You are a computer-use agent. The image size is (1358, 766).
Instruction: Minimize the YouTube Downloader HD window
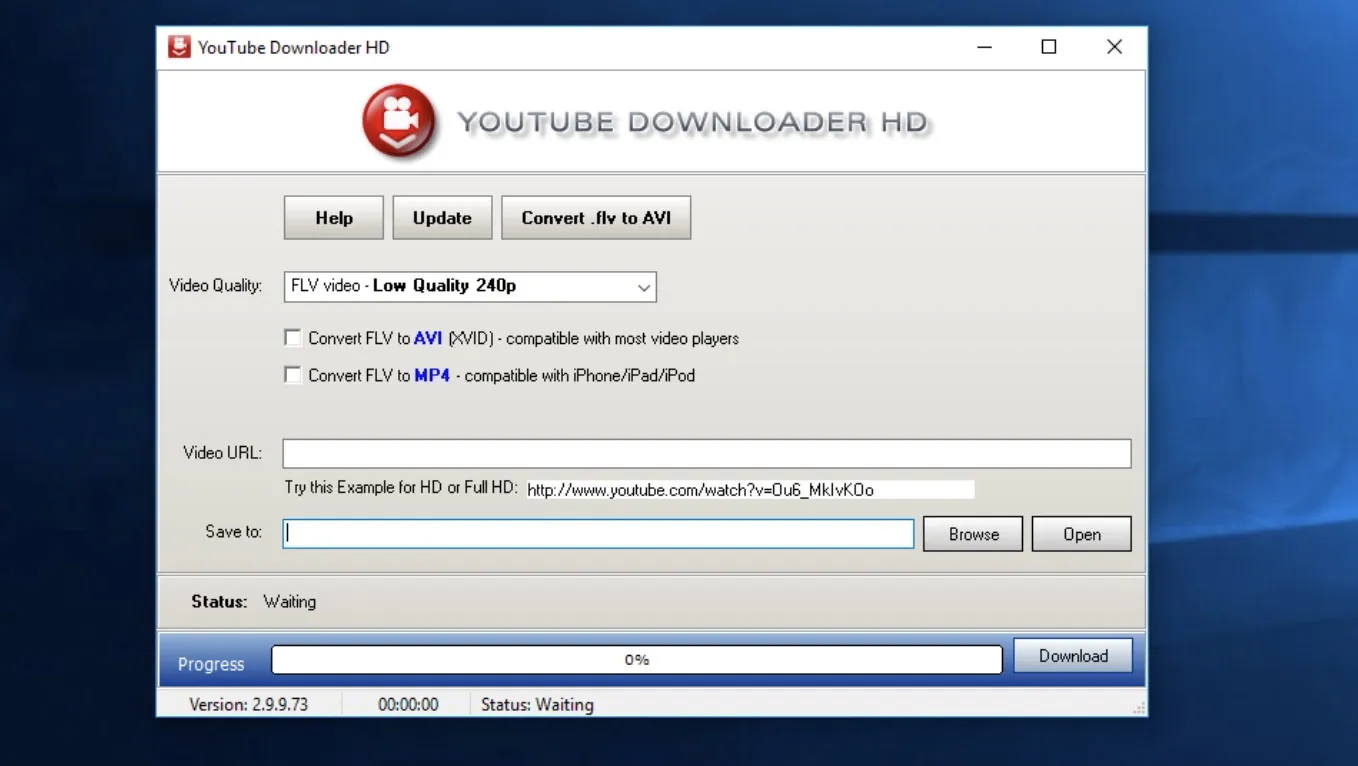(984, 47)
